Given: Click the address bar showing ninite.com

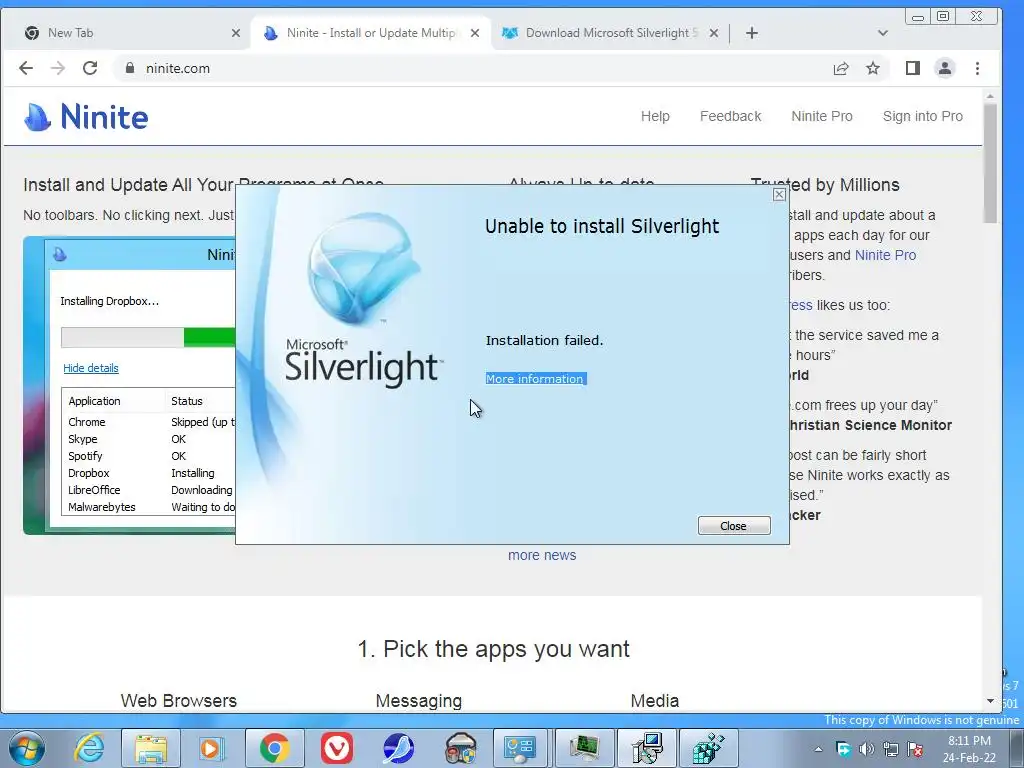Looking at the screenshot, I should (x=470, y=68).
